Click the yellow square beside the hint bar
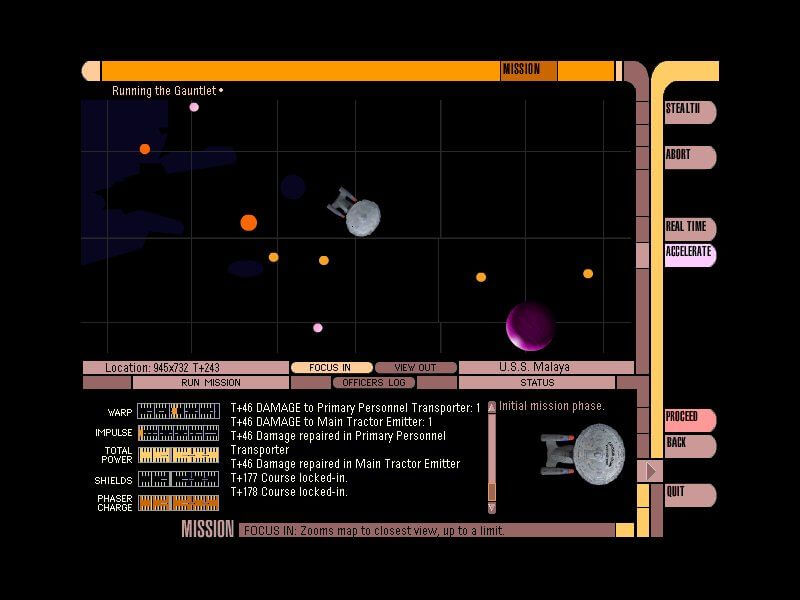800x600 pixels. (x=624, y=530)
